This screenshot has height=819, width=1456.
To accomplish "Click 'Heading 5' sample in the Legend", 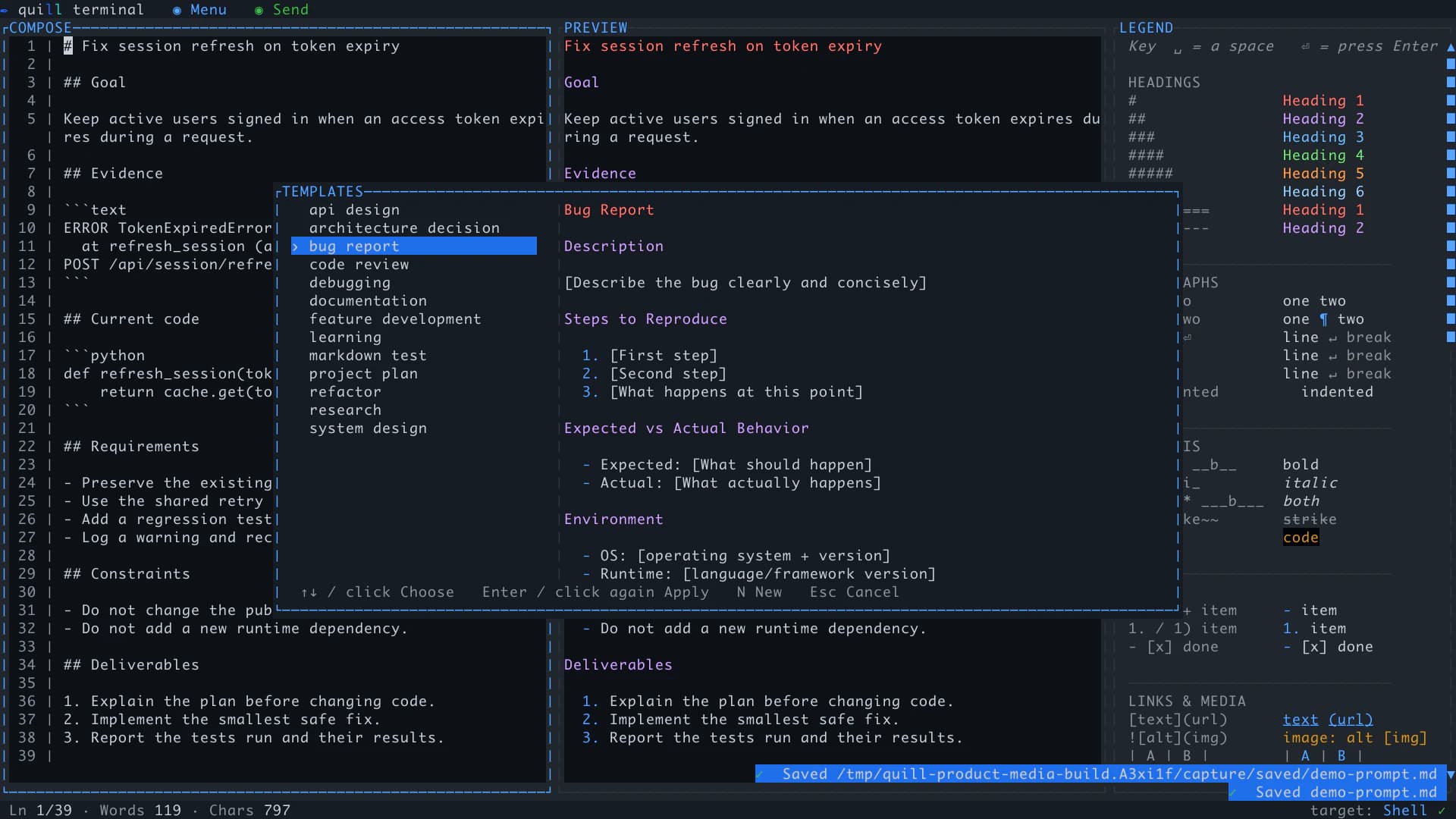I will click(1323, 174).
